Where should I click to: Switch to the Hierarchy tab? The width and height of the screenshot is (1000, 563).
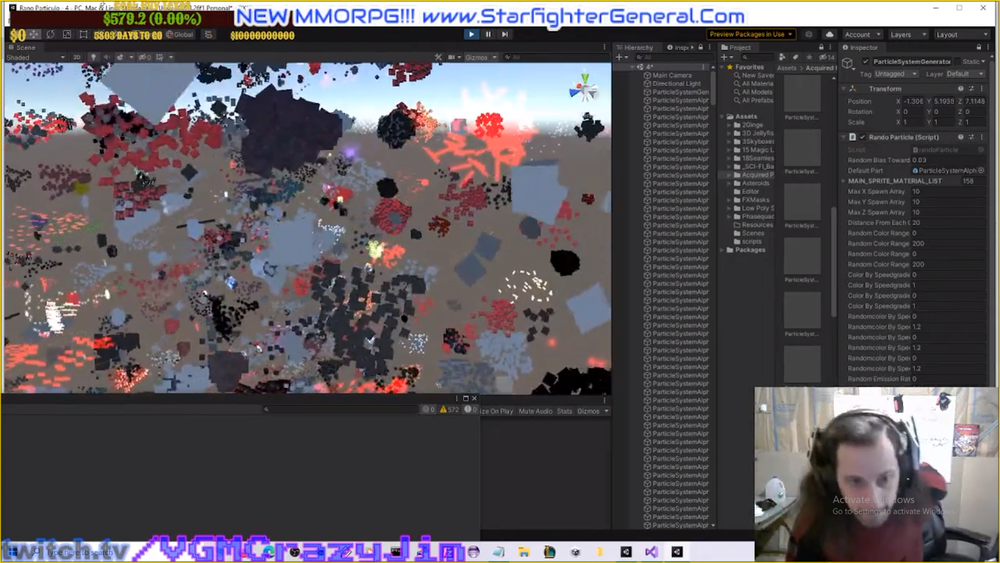[x=635, y=47]
